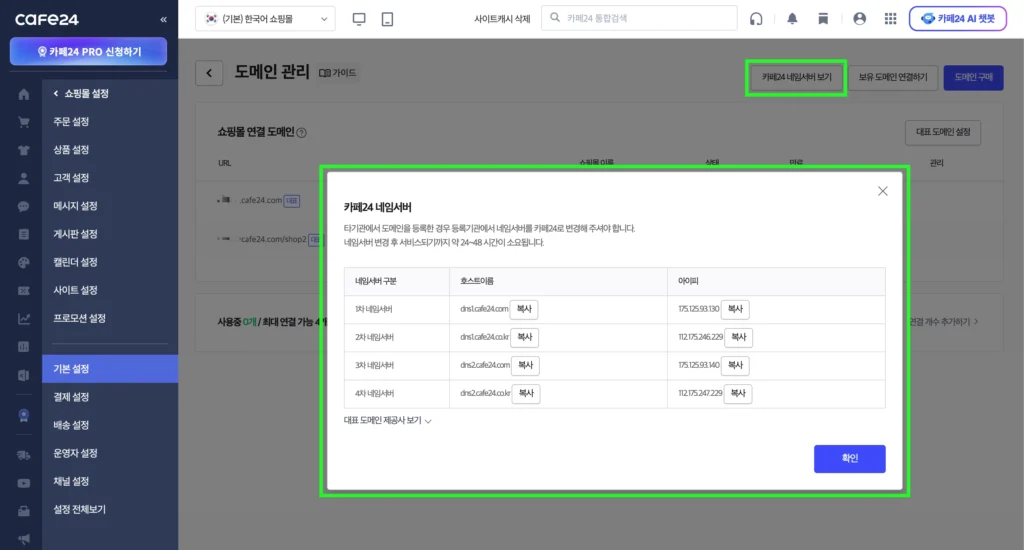Click the help icon beside 쇼핑몰 연결 도메인

tap(302, 133)
